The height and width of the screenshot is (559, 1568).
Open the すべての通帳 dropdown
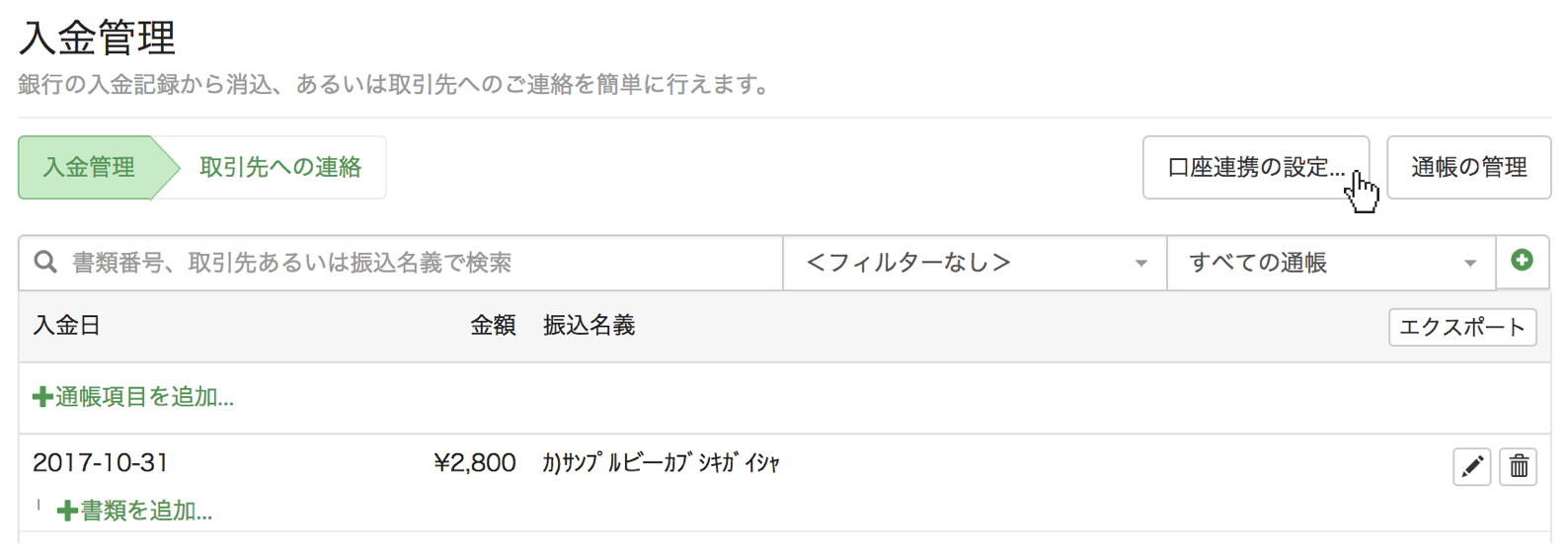click(1331, 263)
